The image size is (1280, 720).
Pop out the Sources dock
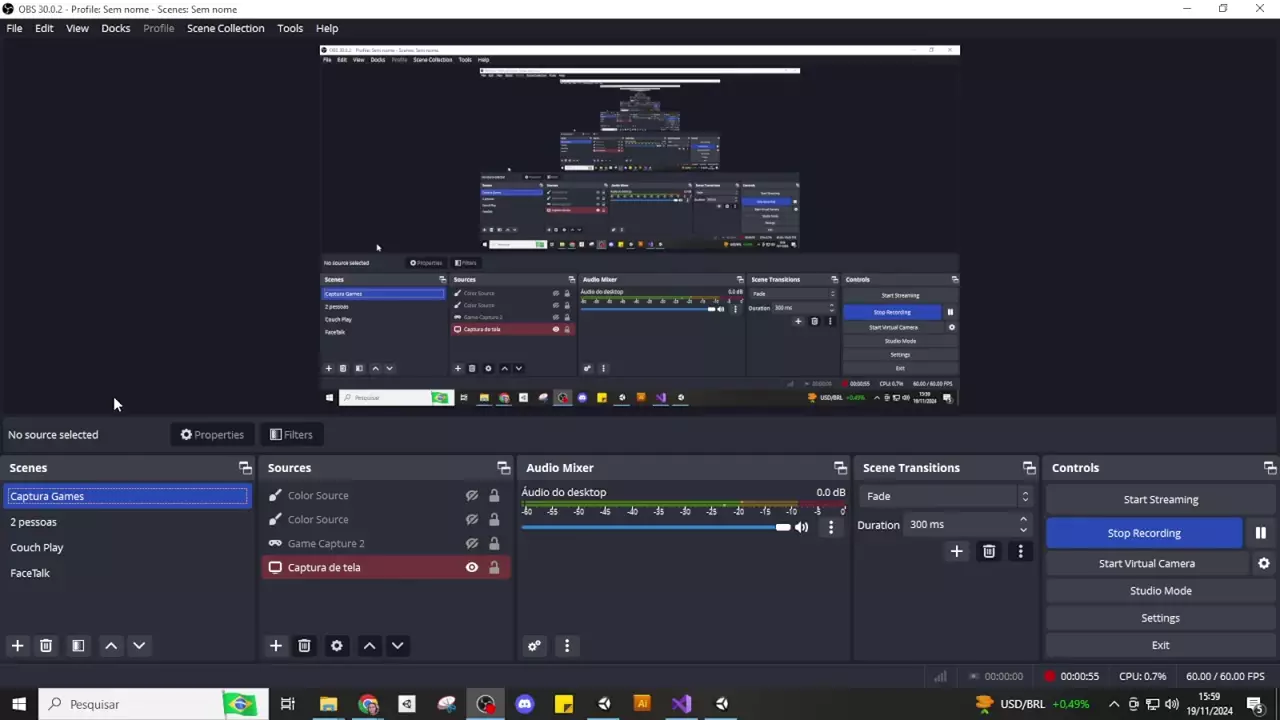pyautogui.click(x=503, y=468)
